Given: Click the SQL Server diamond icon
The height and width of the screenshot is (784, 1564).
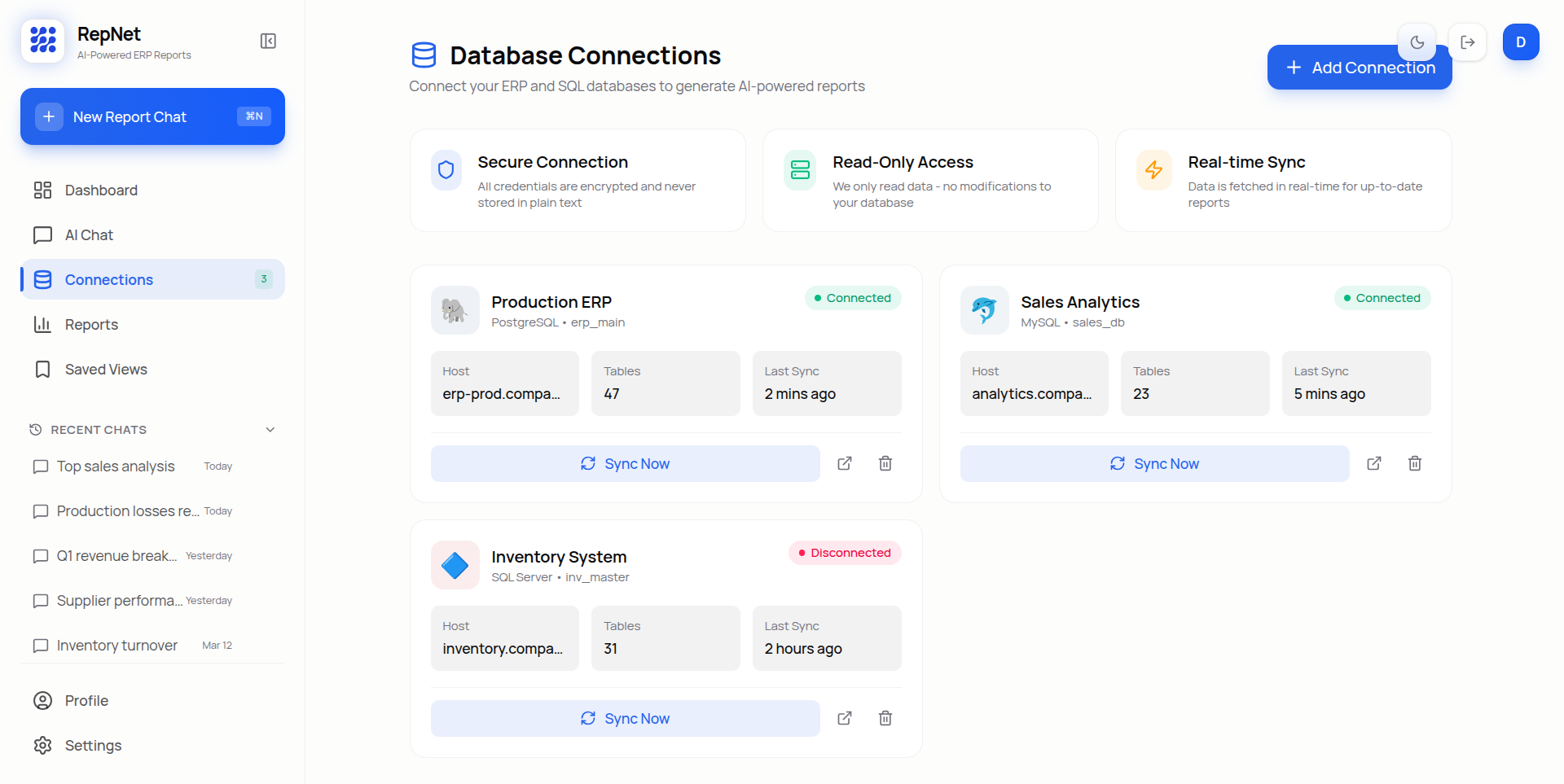Looking at the screenshot, I should 455,565.
